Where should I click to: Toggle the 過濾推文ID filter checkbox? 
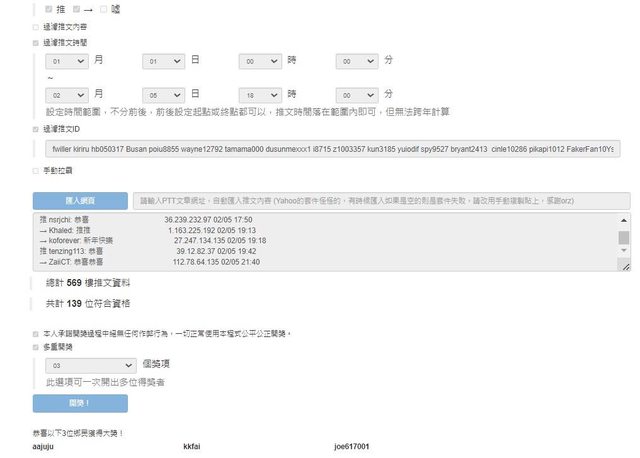[37, 129]
